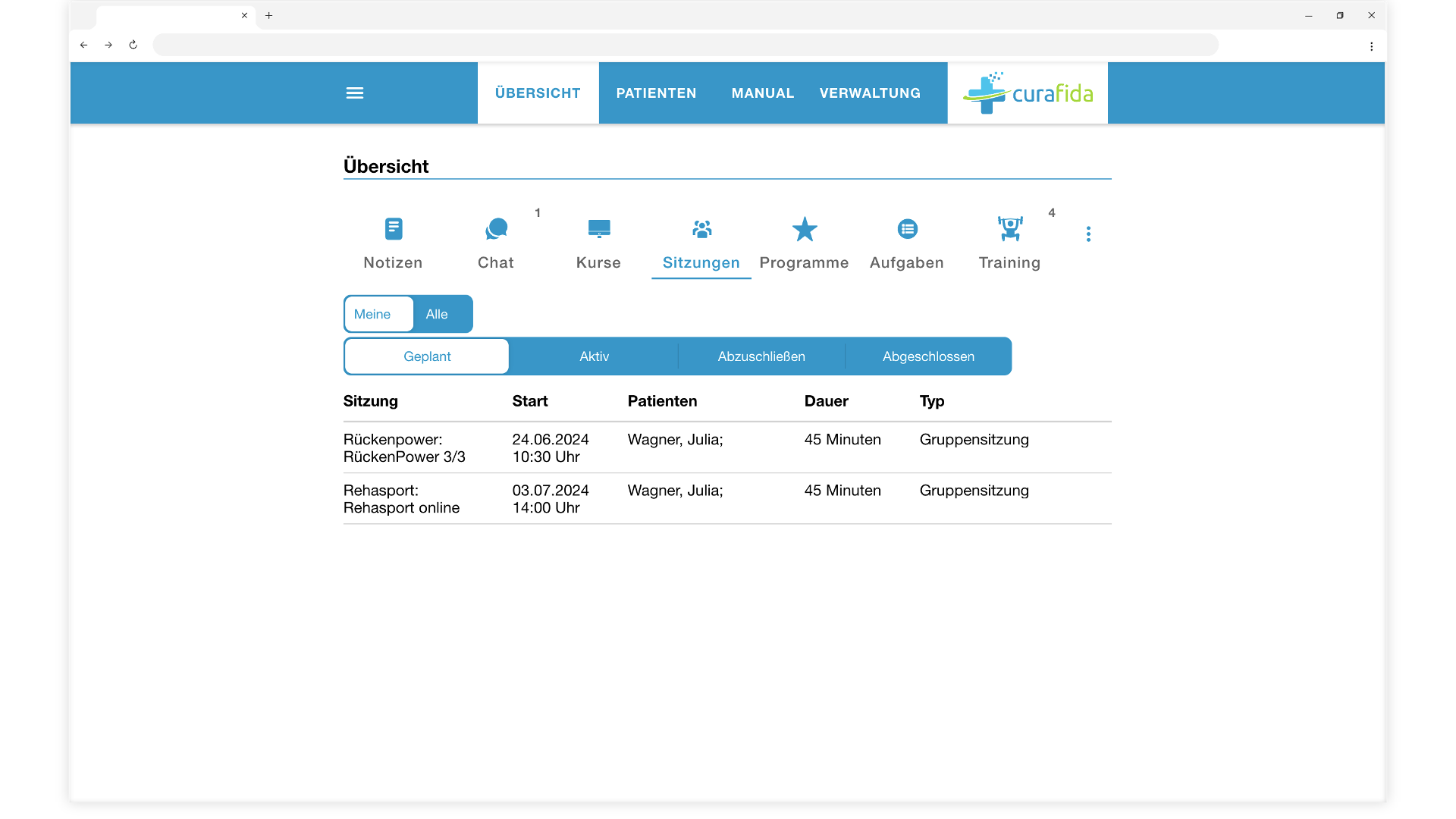Click the Programme label
The height and width of the screenshot is (819, 1456).
pos(804,262)
